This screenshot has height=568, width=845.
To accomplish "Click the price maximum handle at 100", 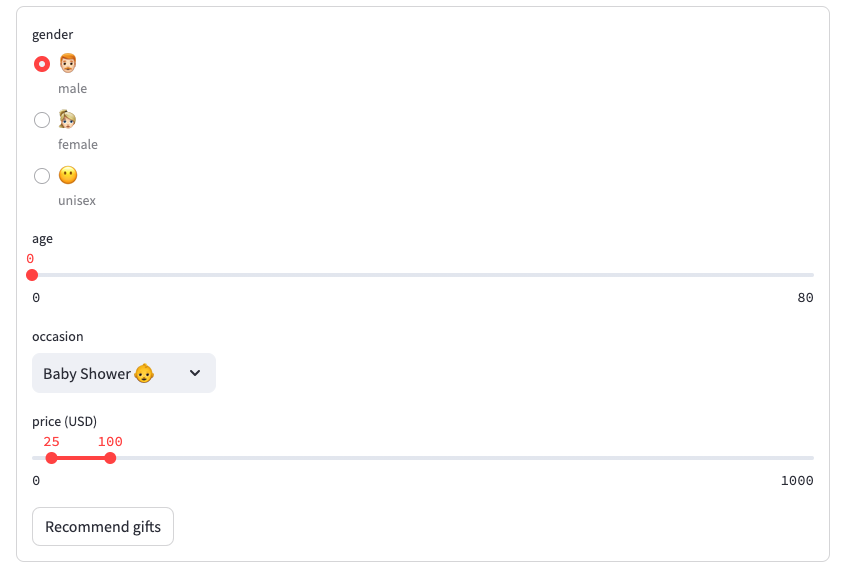I will (110, 458).
